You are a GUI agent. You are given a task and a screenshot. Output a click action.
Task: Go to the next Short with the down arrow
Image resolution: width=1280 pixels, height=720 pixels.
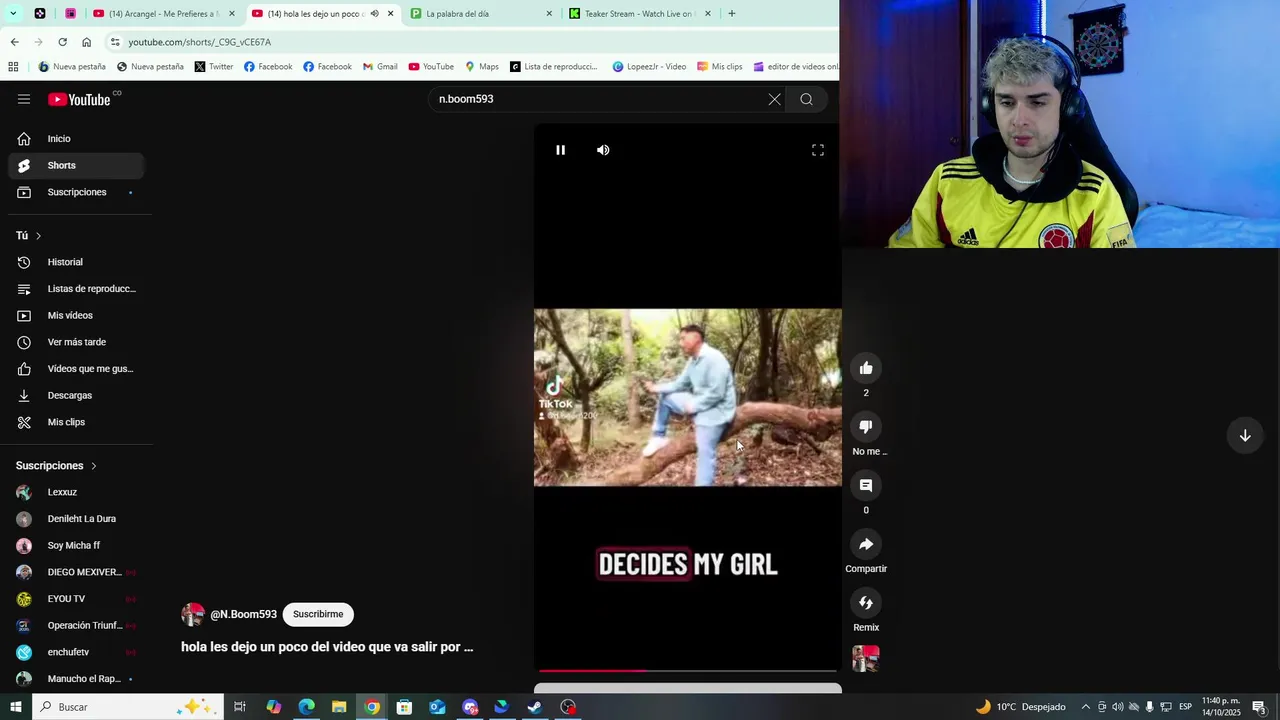1245,436
